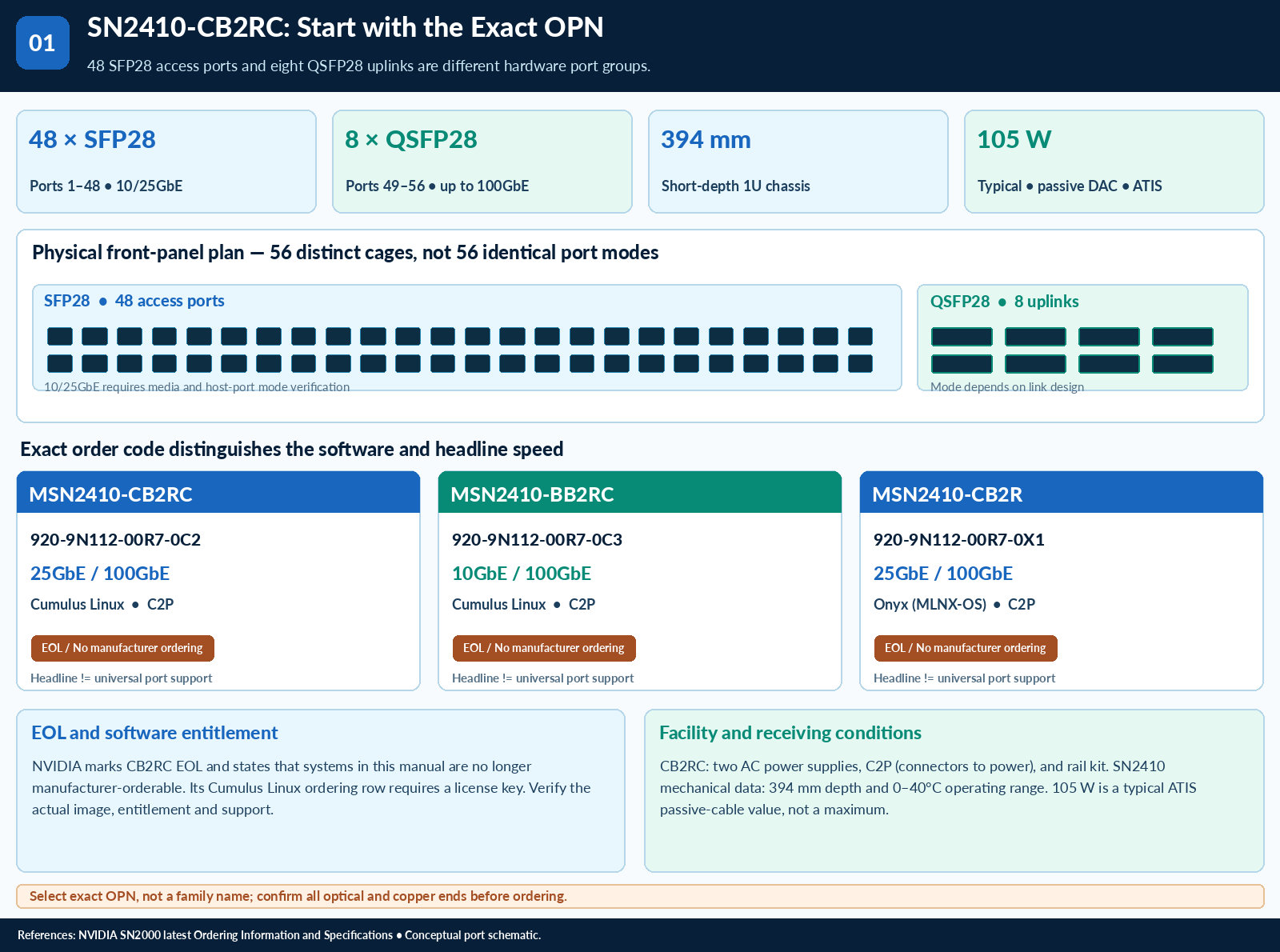
Task: Click the 01 slide number badge
Action: (42, 42)
